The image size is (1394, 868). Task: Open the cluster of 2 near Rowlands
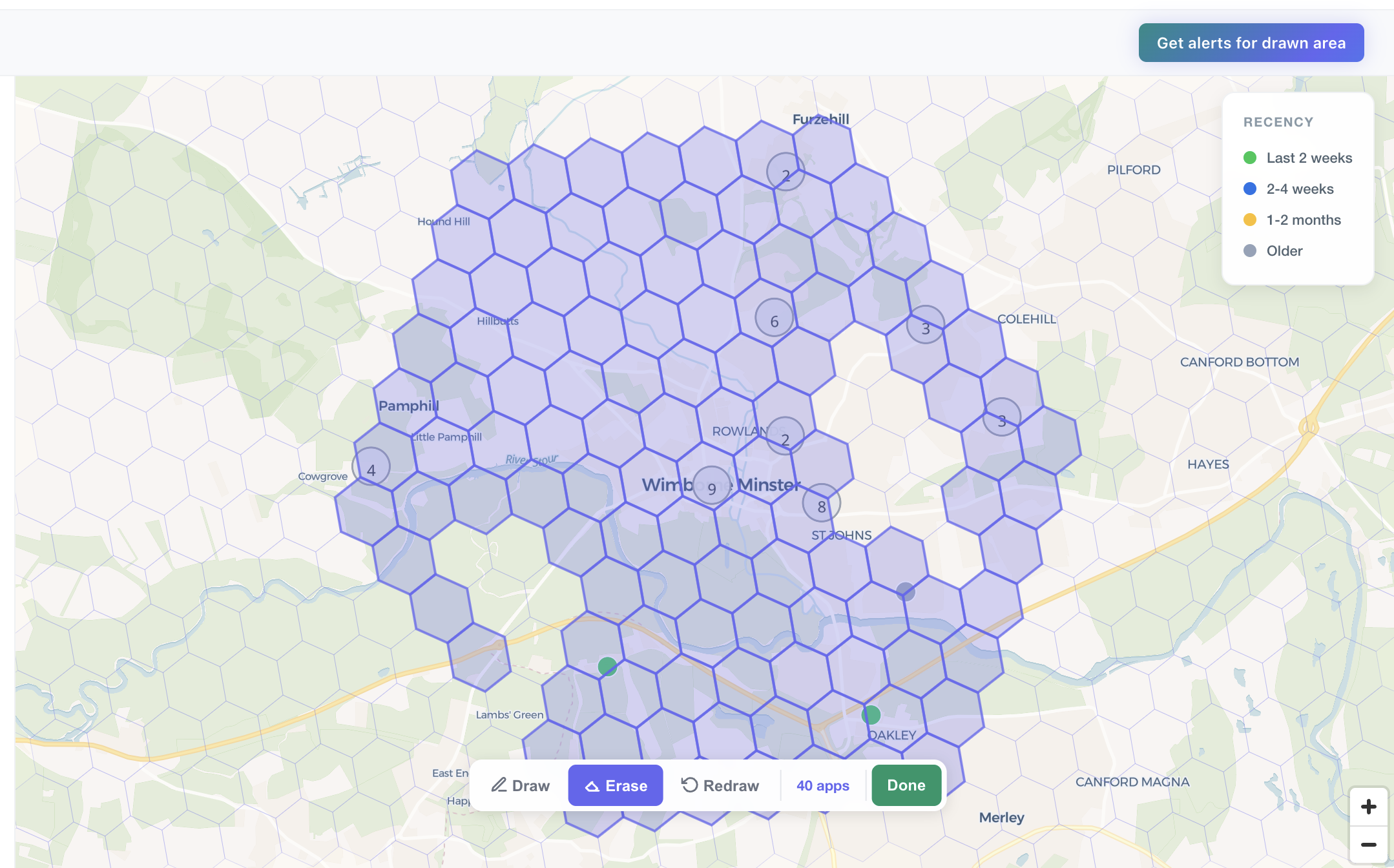coord(785,437)
